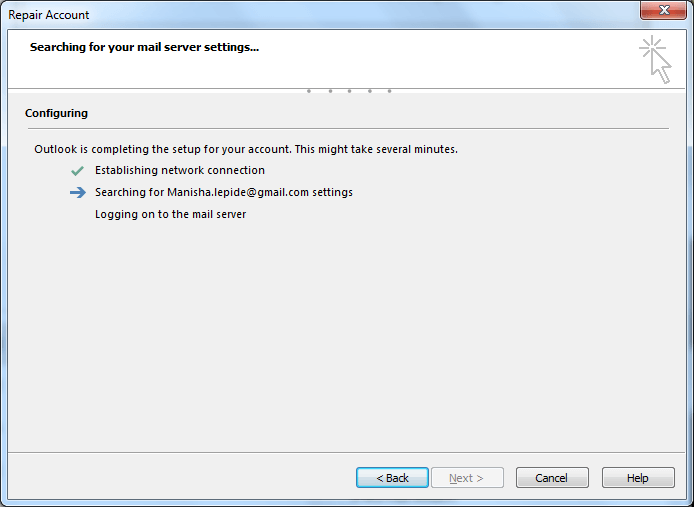The image size is (694, 507).
Task: Click the green checkmark beside Establishing network connection
Action: (x=77, y=170)
